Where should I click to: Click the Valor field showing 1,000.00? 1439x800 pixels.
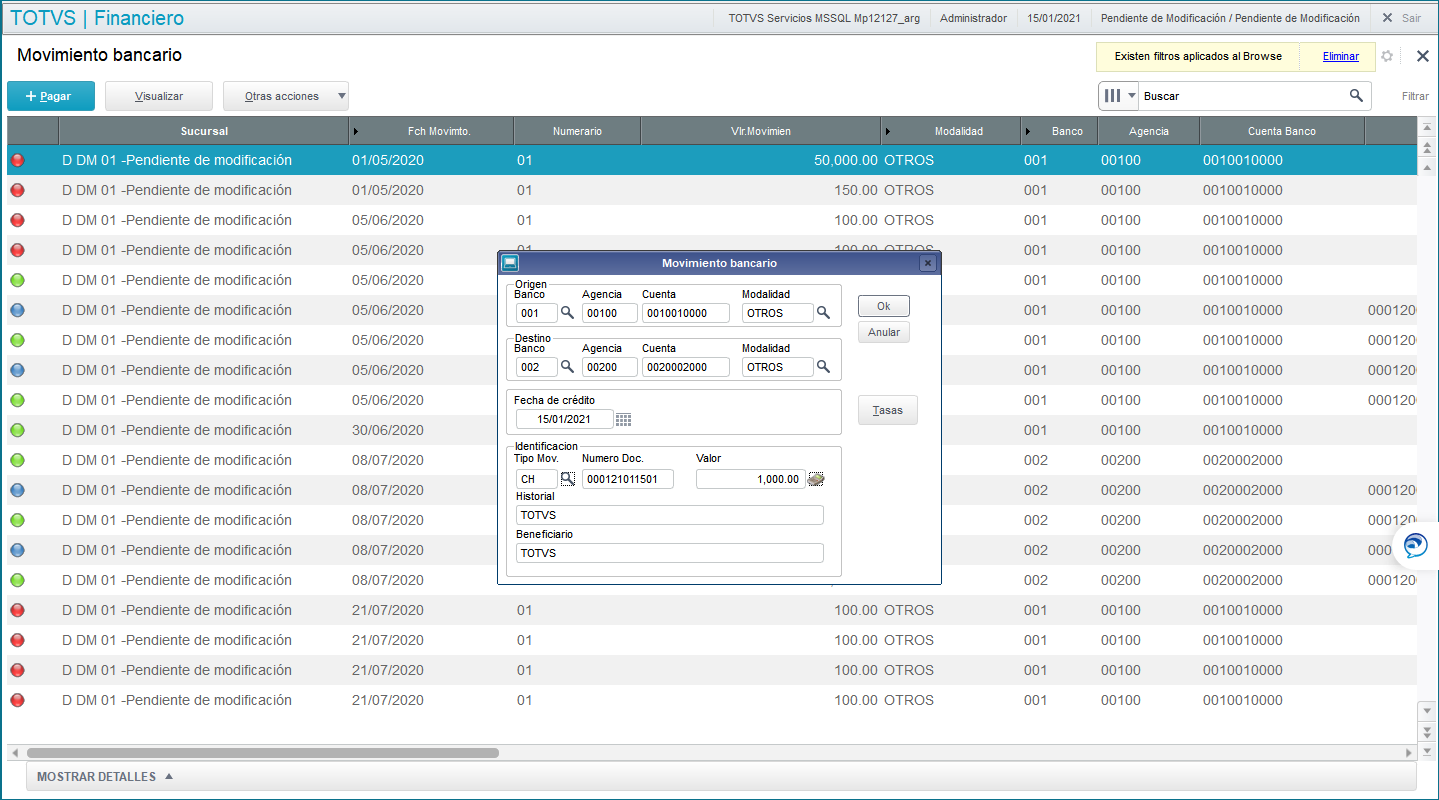point(751,479)
